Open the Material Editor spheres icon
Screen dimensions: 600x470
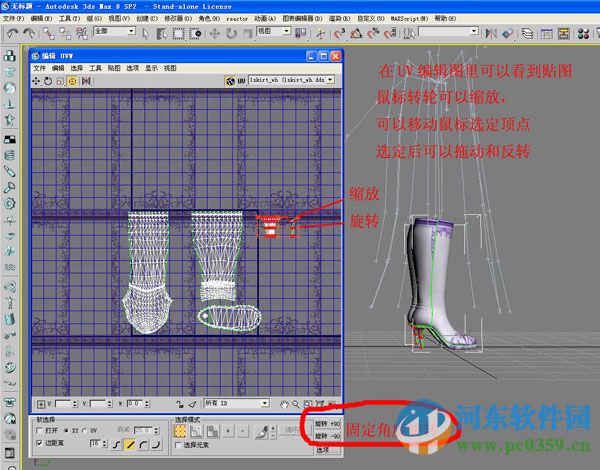pyautogui.click(x=583, y=34)
